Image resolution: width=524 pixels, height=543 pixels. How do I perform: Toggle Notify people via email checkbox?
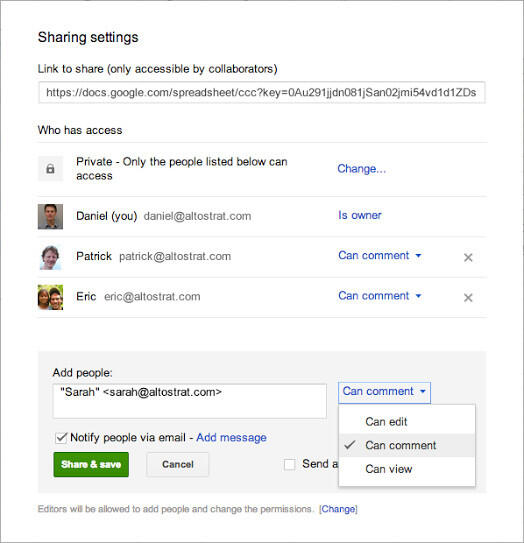click(61, 438)
